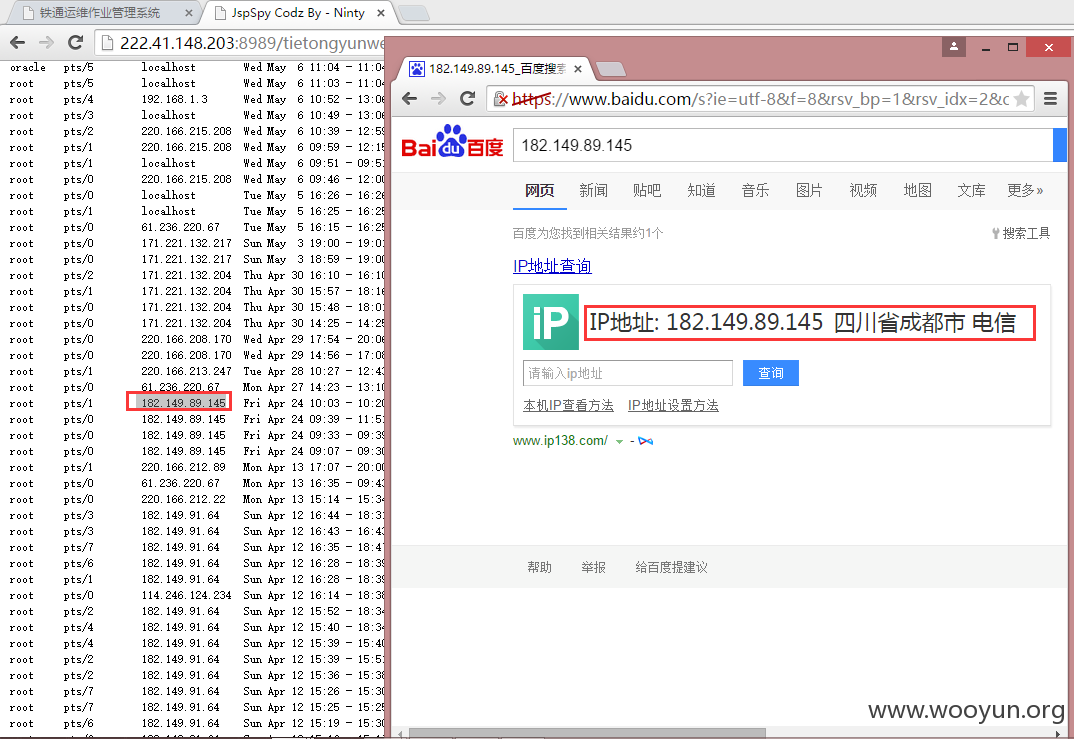Open the 音乐 search category
Viewport: 1074px width, 739px height.
click(x=755, y=190)
